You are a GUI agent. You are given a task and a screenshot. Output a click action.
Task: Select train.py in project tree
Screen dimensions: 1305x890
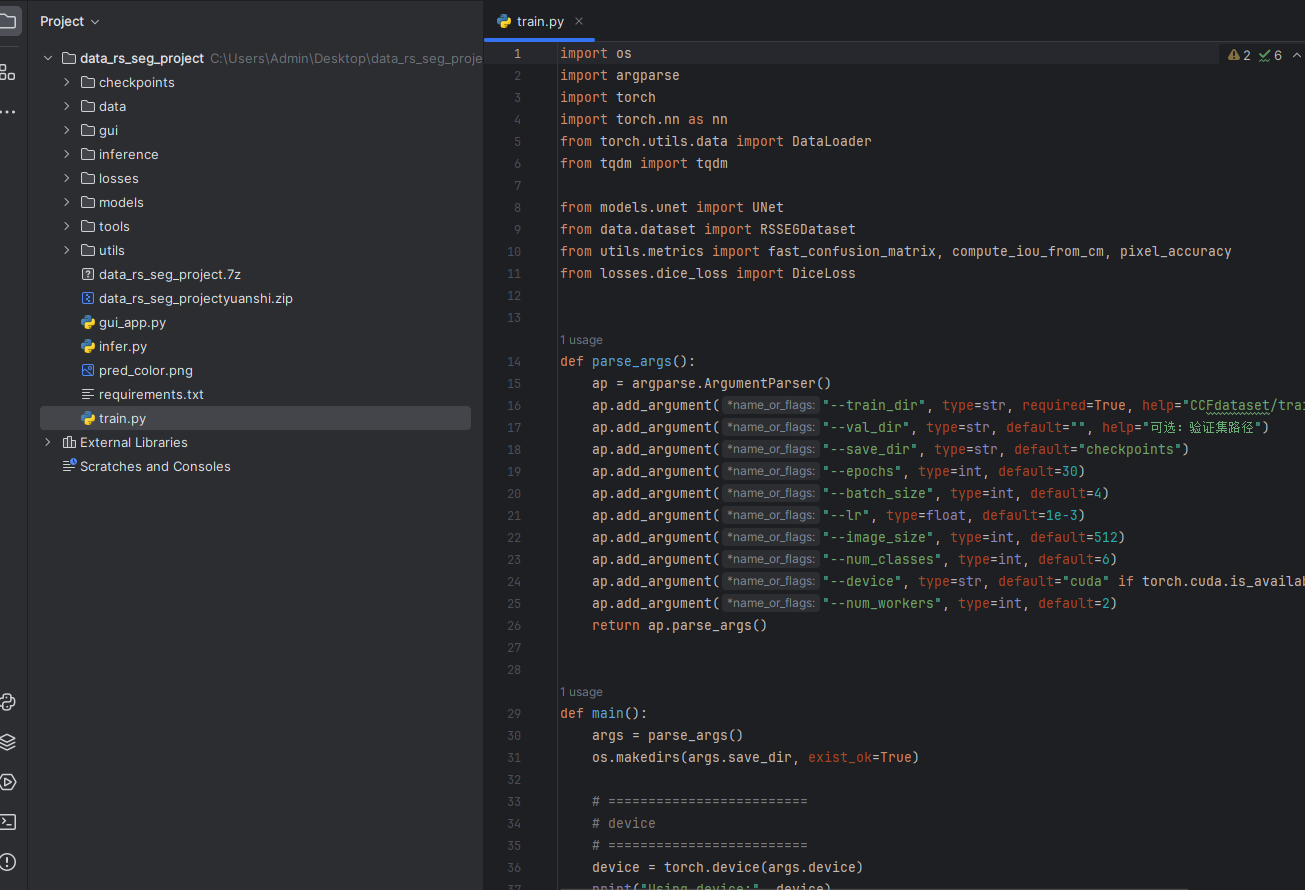[255, 419]
